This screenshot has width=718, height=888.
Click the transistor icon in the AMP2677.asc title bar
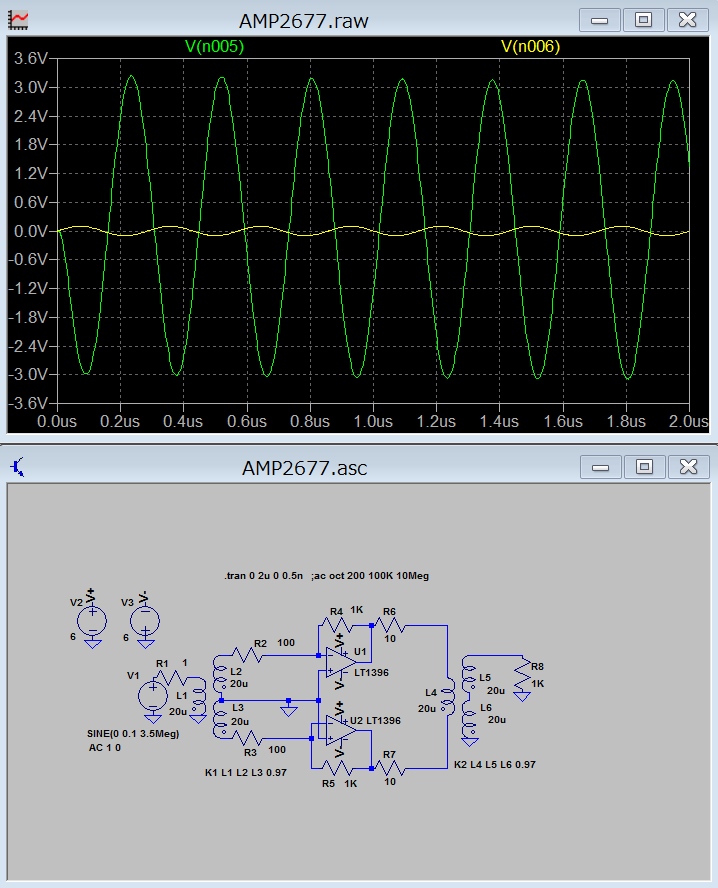point(18,467)
